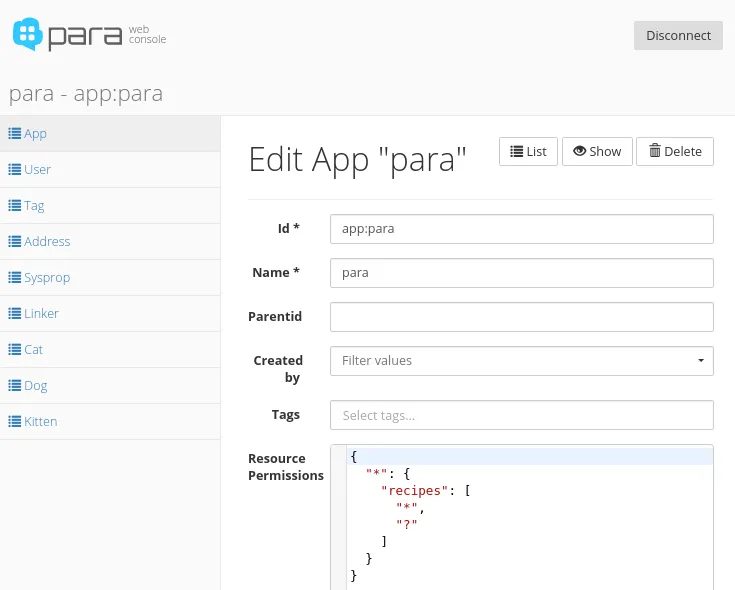Click the trash icon on Delete button
Image resolution: width=735 pixels, height=590 pixels.
tap(654, 152)
